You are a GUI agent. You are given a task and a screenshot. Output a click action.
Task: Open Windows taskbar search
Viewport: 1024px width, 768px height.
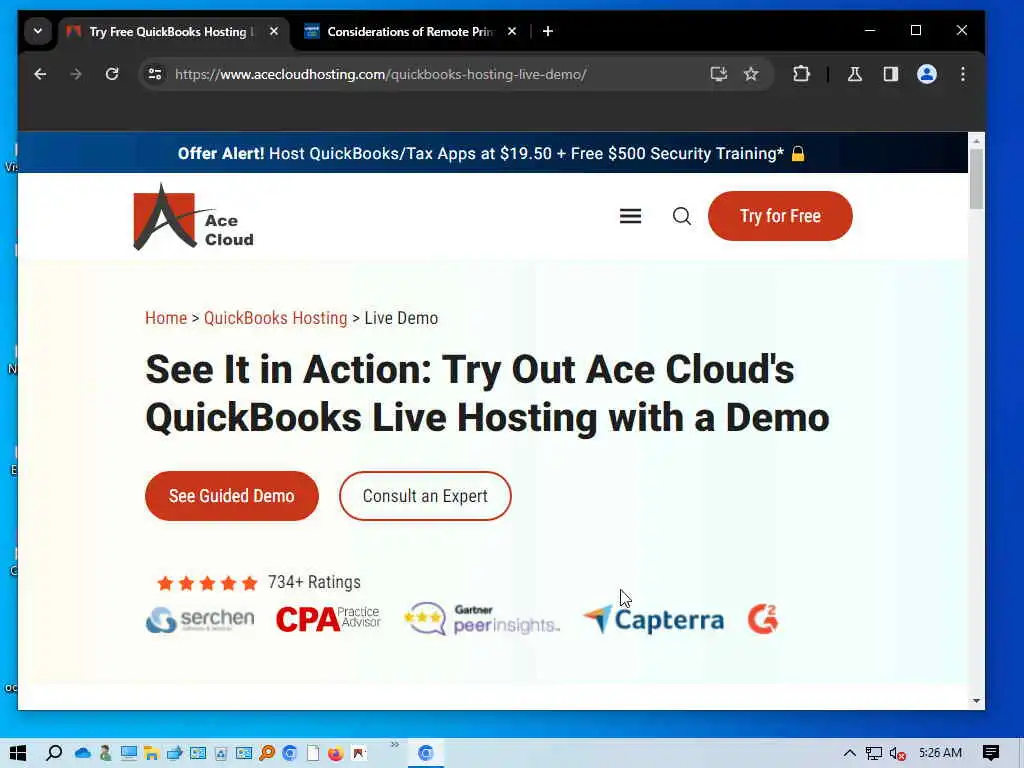tap(54, 753)
